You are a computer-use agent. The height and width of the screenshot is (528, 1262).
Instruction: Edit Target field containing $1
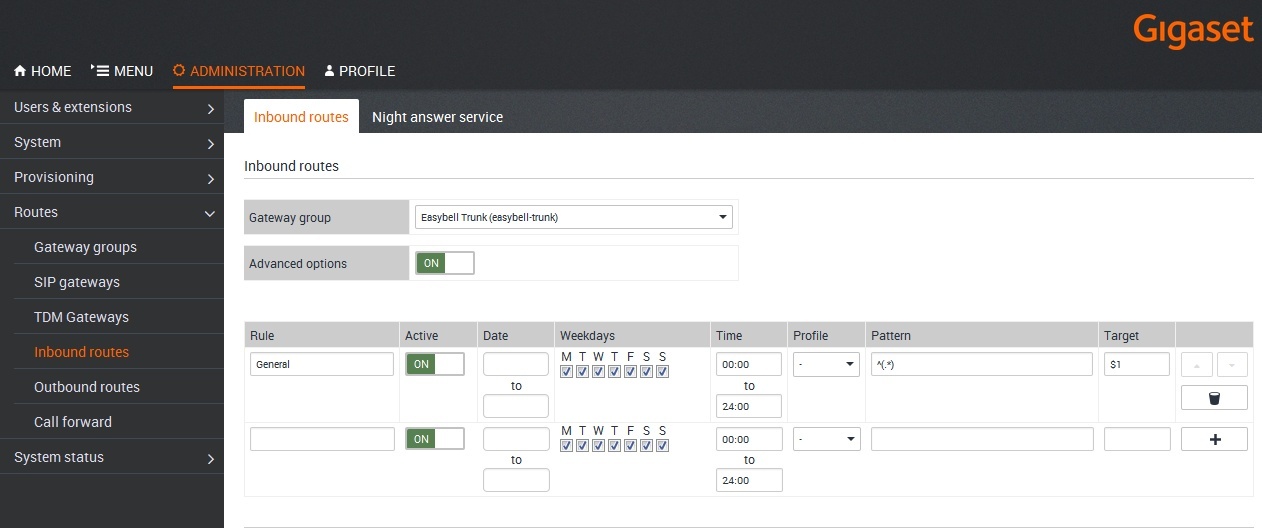(1137, 364)
